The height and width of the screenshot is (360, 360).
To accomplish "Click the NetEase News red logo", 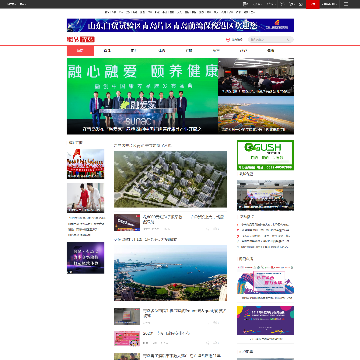I will point(81,39).
